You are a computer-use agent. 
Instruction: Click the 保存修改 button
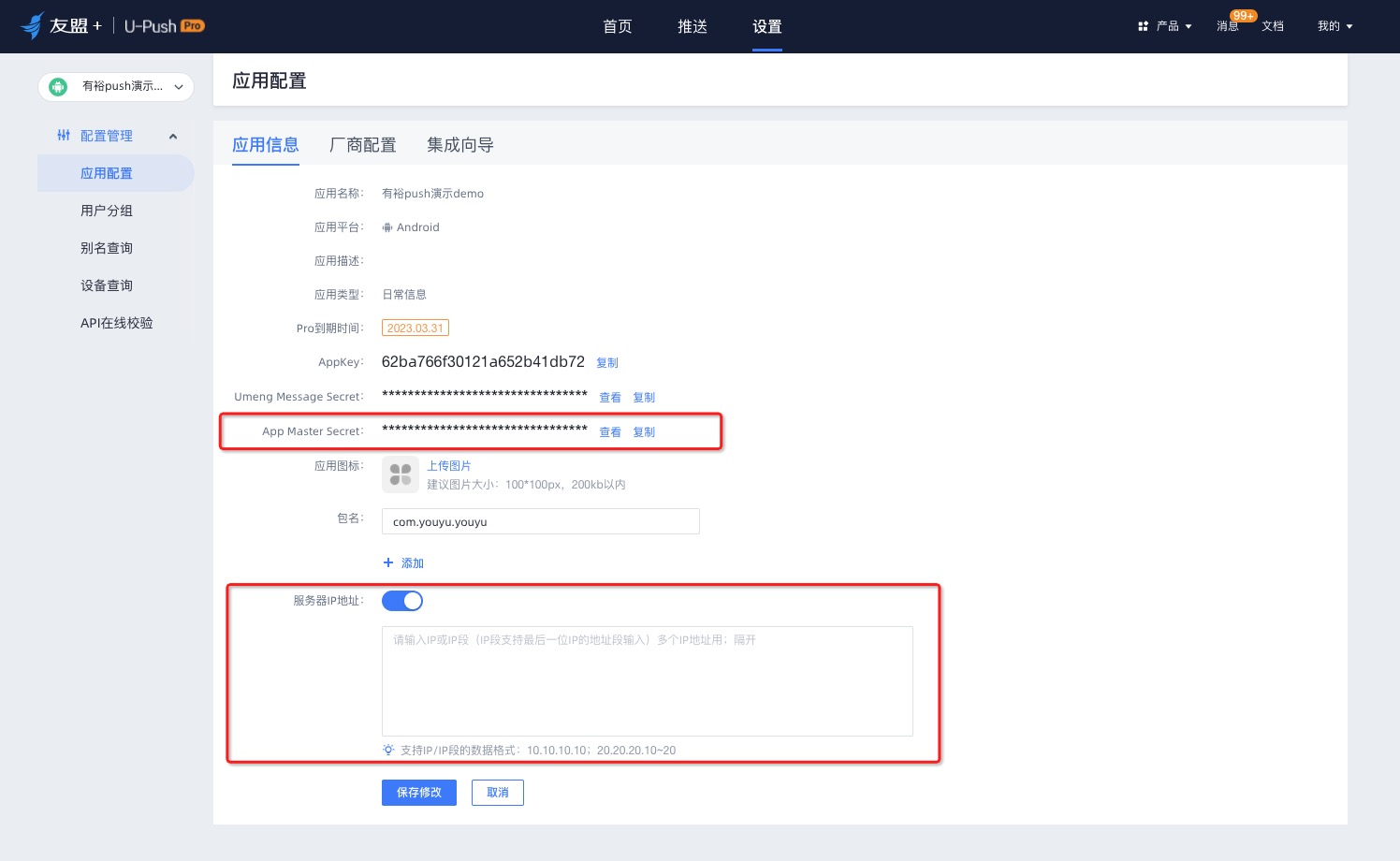click(x=419, y=793)
